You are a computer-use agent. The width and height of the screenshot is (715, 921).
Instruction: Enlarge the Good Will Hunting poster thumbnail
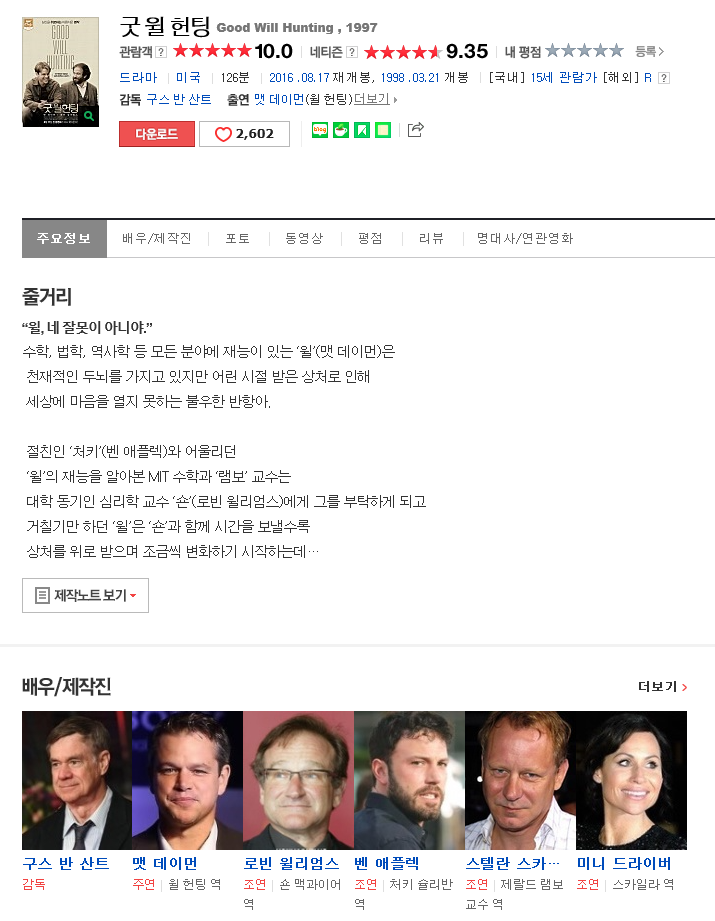pyautogui.click(x=61, y=72)
